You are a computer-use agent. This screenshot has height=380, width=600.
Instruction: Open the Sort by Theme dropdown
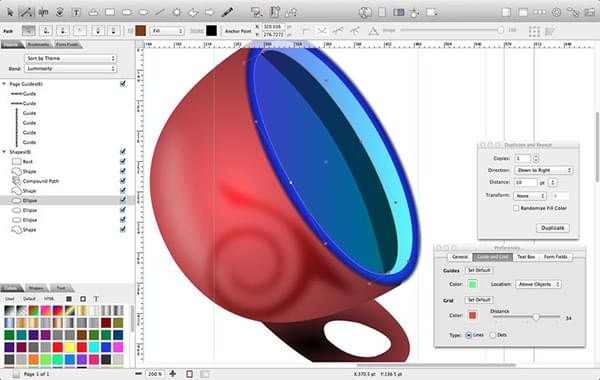click(x=70, y=58)
